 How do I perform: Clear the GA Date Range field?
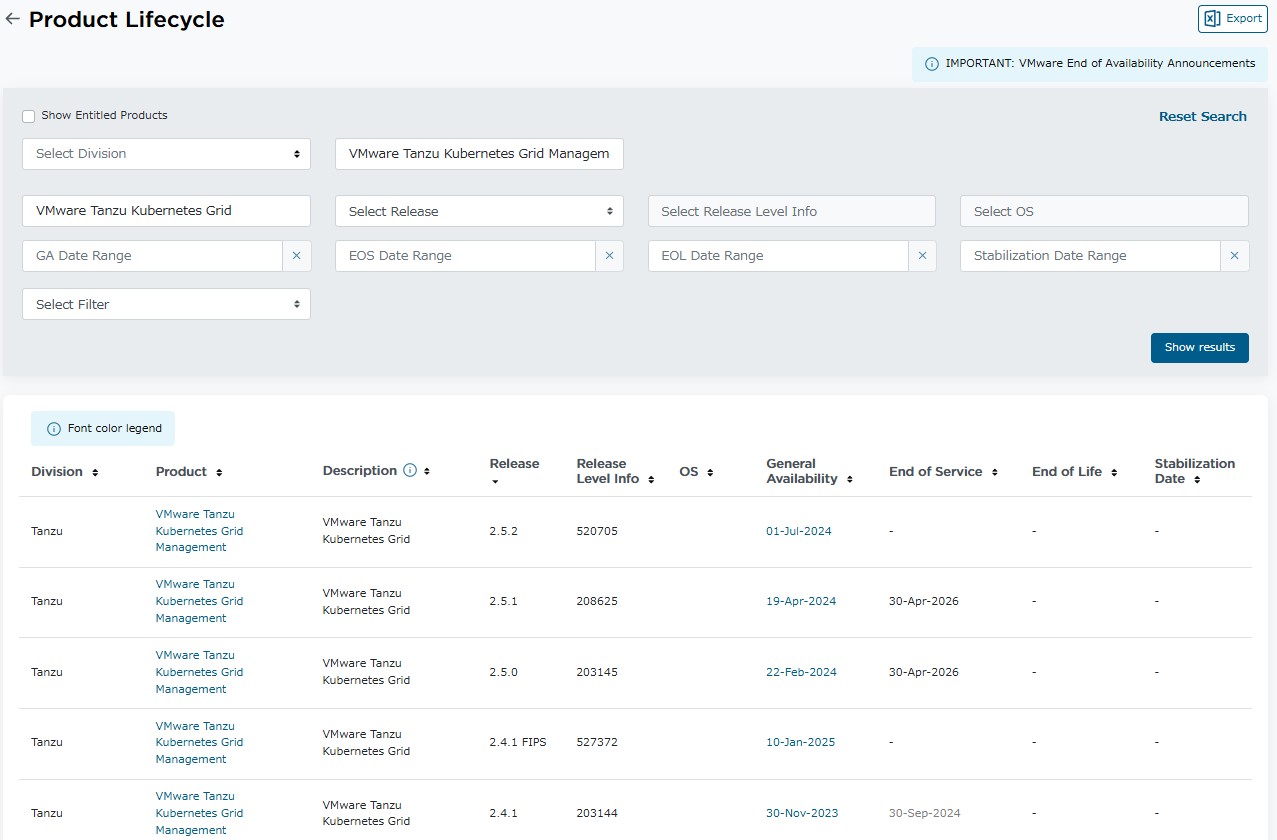click(x=296, y=256)
